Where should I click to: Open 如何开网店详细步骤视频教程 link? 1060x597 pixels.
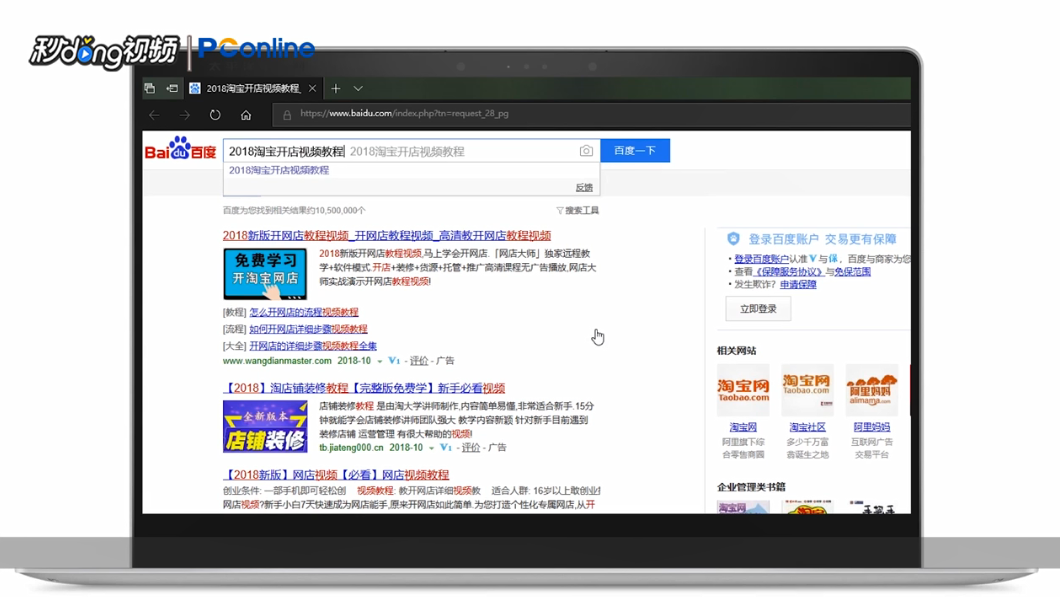(x=308, y=329)
